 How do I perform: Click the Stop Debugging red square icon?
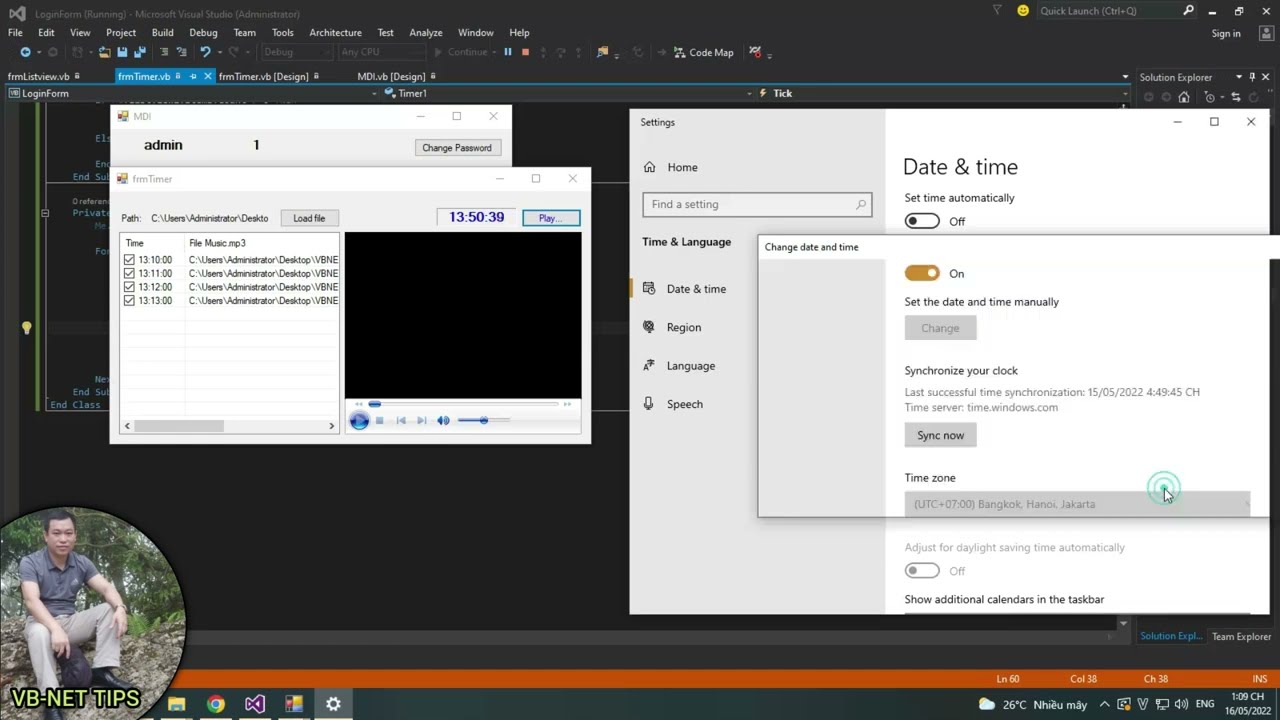click(525, 52)
